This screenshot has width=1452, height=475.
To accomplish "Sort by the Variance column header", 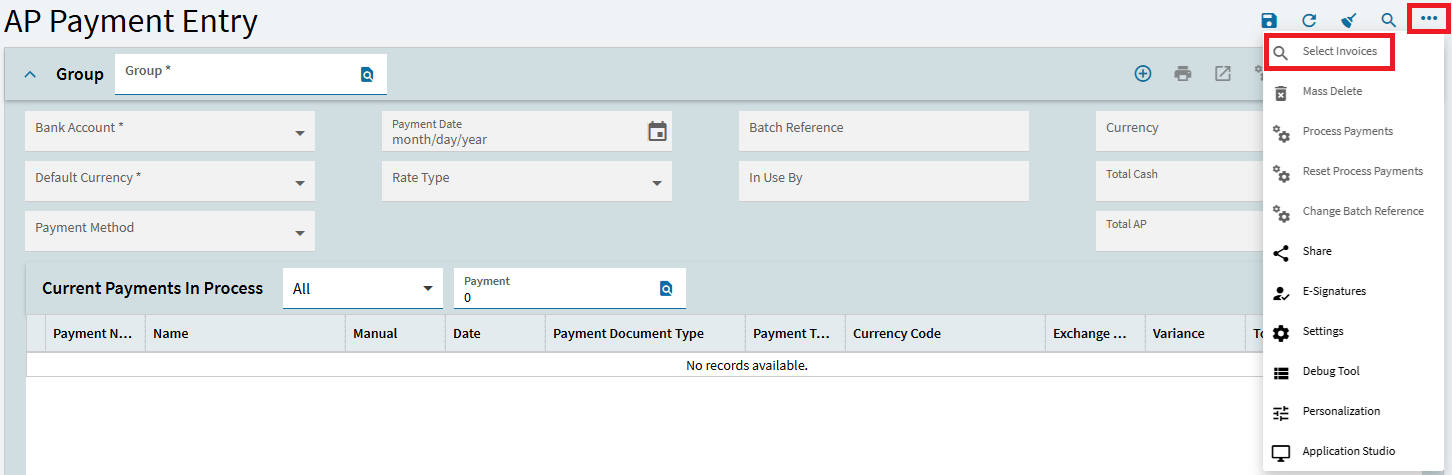I will coord(1195,334).
